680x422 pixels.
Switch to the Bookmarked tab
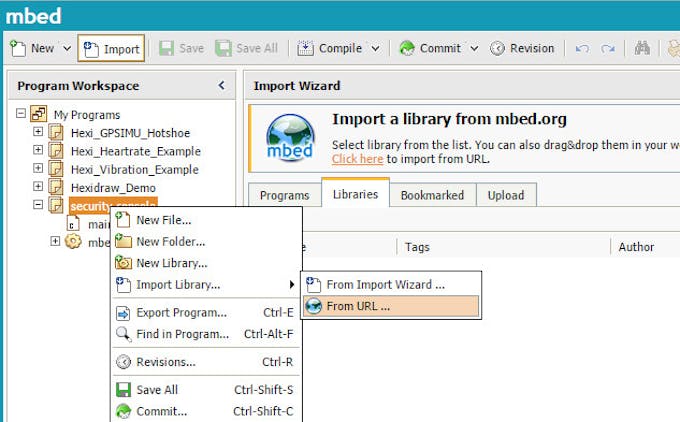[432, 195]
